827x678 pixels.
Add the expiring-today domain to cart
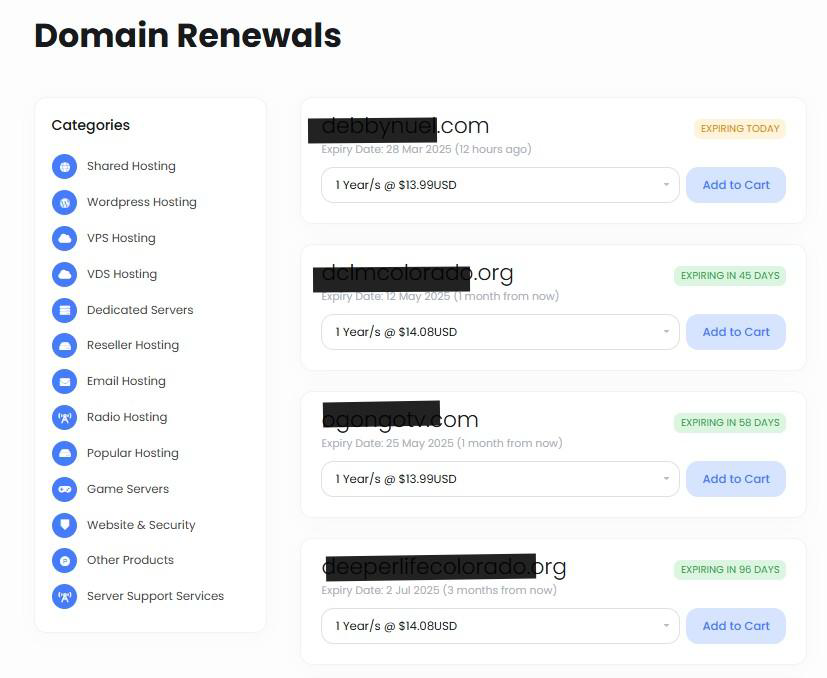(735, 185)
